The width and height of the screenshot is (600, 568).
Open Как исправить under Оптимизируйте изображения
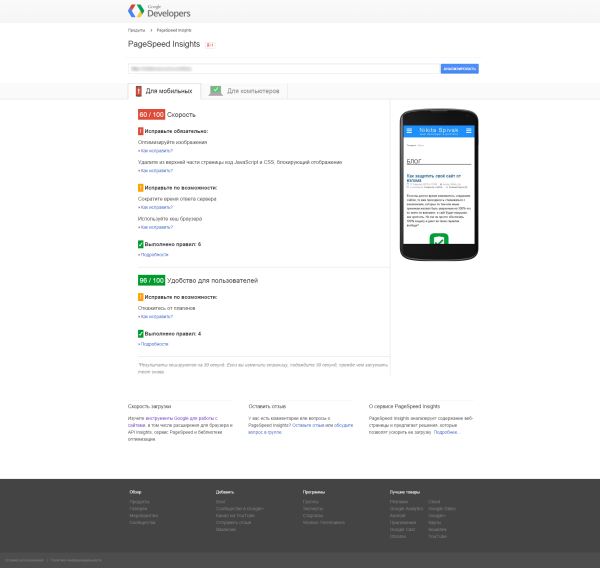(x=157, y=151)
